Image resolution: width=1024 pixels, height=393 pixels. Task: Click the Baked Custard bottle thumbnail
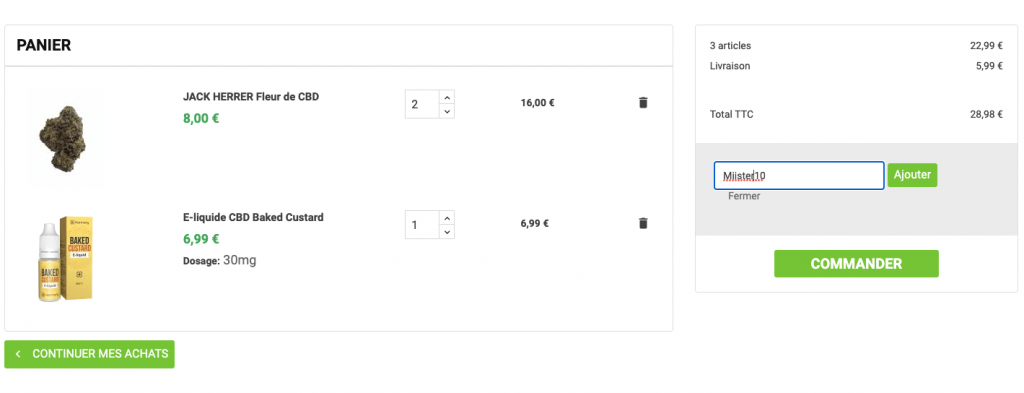coord(65,259)
